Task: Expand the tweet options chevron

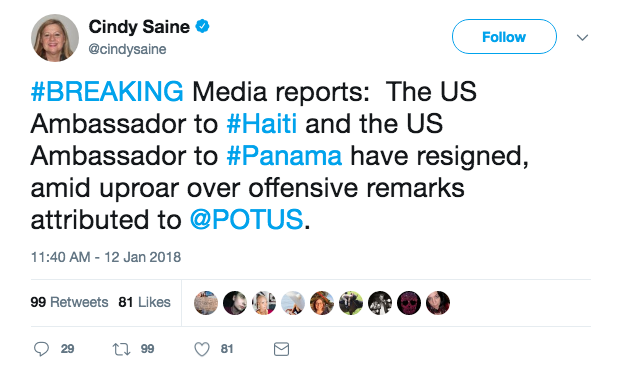Action: [x=582, y=38]
